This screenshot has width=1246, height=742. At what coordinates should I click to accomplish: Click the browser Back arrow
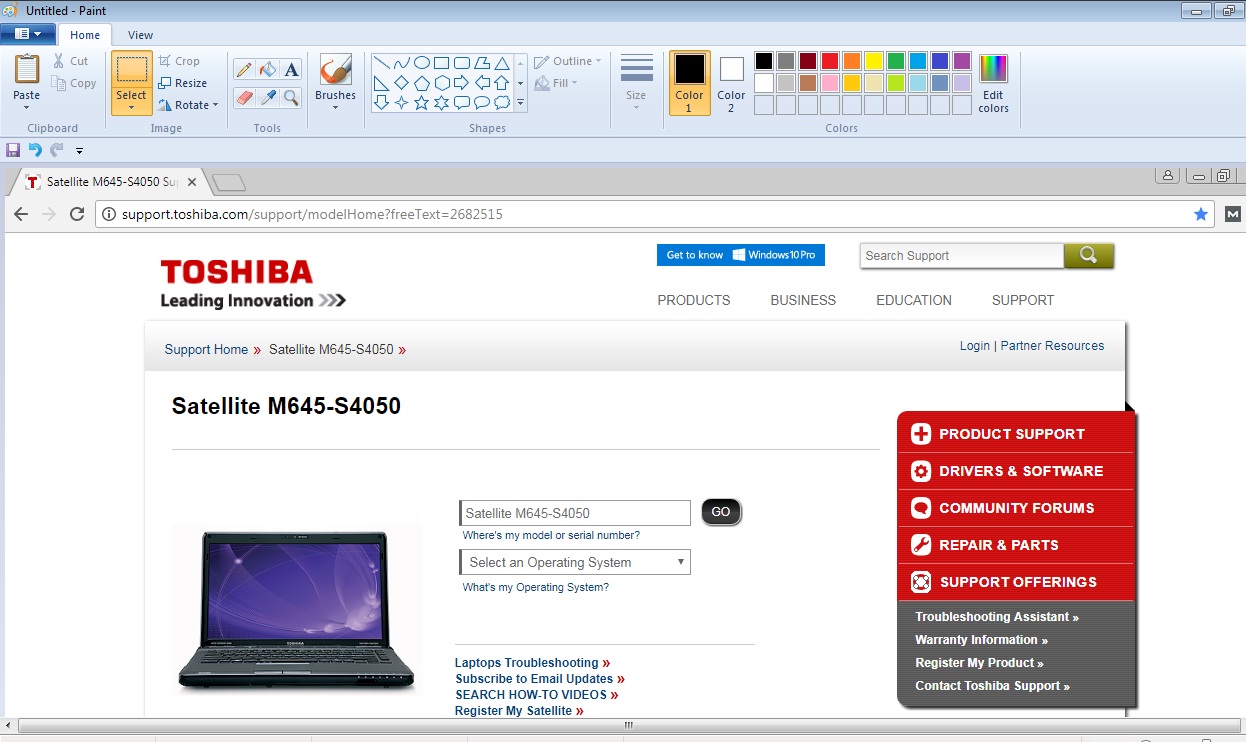(21, 214)
